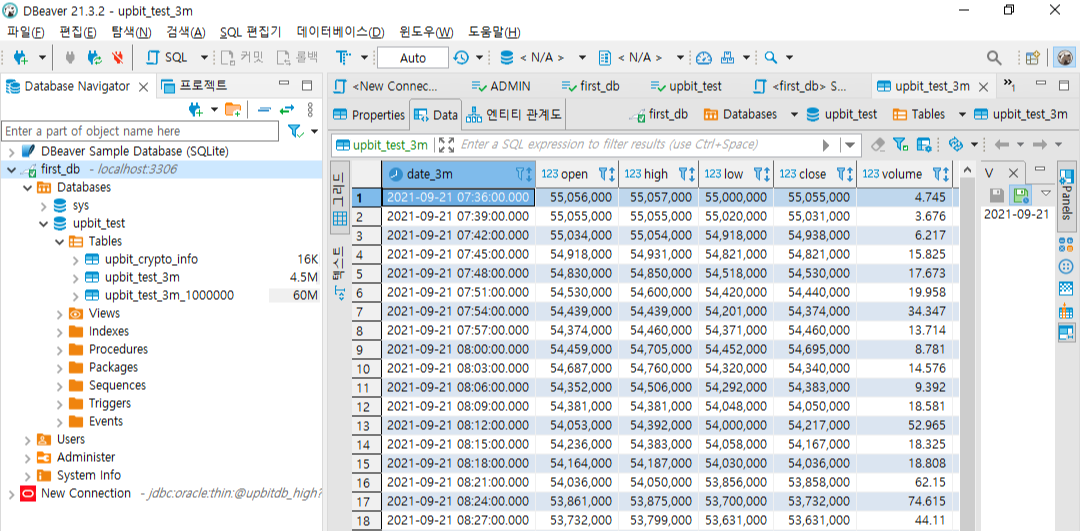Toggle filter and sort on open column

pyautogui.click(x=606, y=174)
